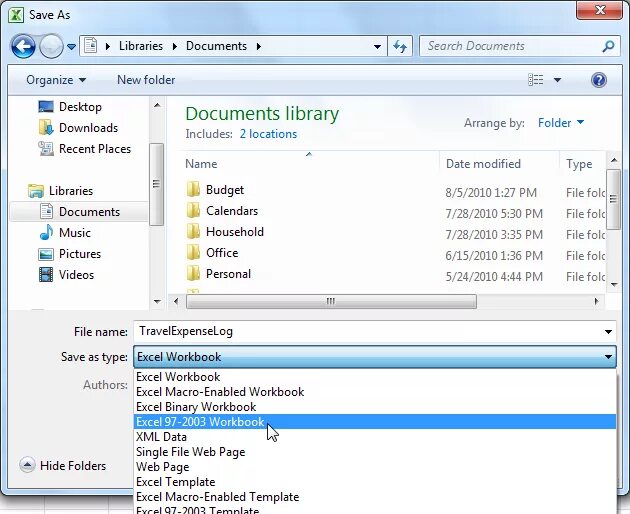Open the view options dropdown arrow
The image size is (630, 514).
(557, 80)
